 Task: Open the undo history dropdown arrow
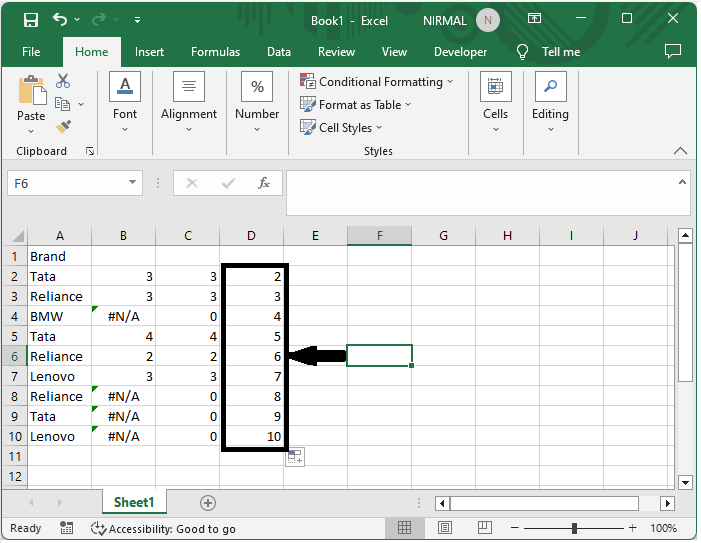(77, 19)
